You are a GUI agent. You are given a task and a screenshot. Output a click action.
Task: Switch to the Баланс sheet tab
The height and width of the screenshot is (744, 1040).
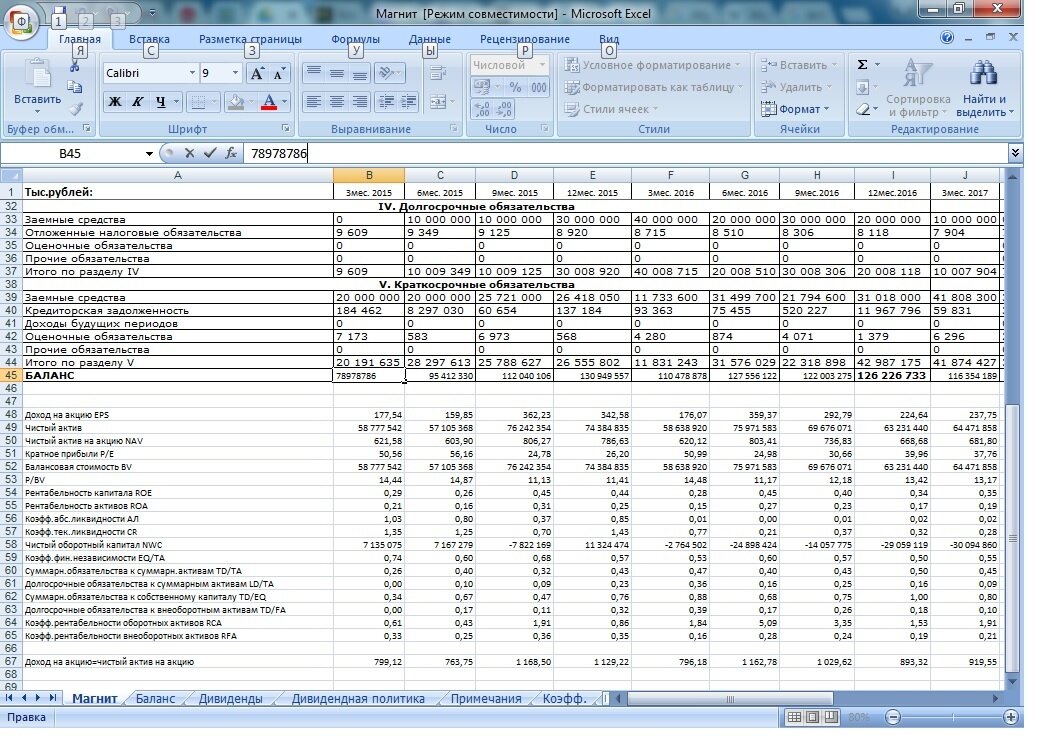[x=155, y=698]
